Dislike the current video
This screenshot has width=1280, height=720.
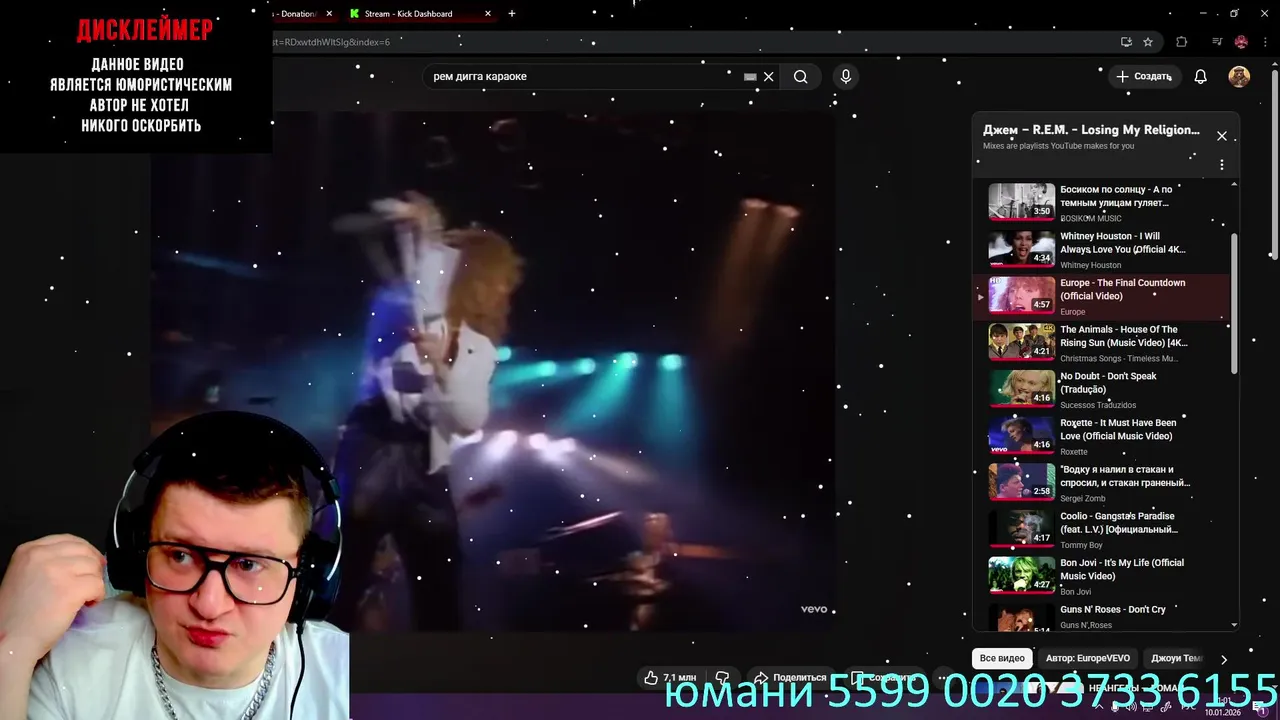coord(722,678)
